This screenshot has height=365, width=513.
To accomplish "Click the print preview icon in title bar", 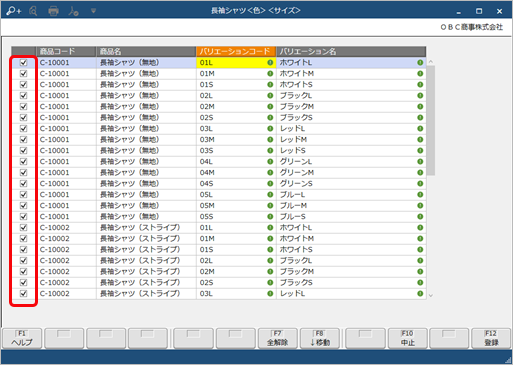I will point(33,11).
